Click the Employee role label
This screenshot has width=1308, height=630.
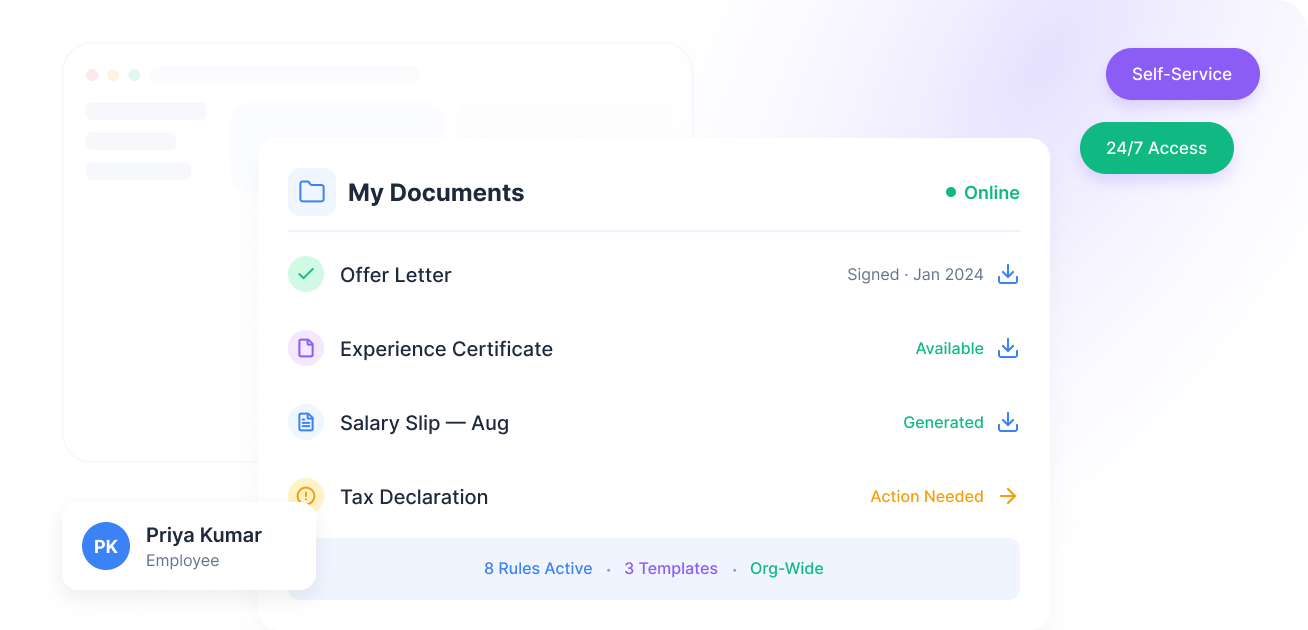coord(182,560)
